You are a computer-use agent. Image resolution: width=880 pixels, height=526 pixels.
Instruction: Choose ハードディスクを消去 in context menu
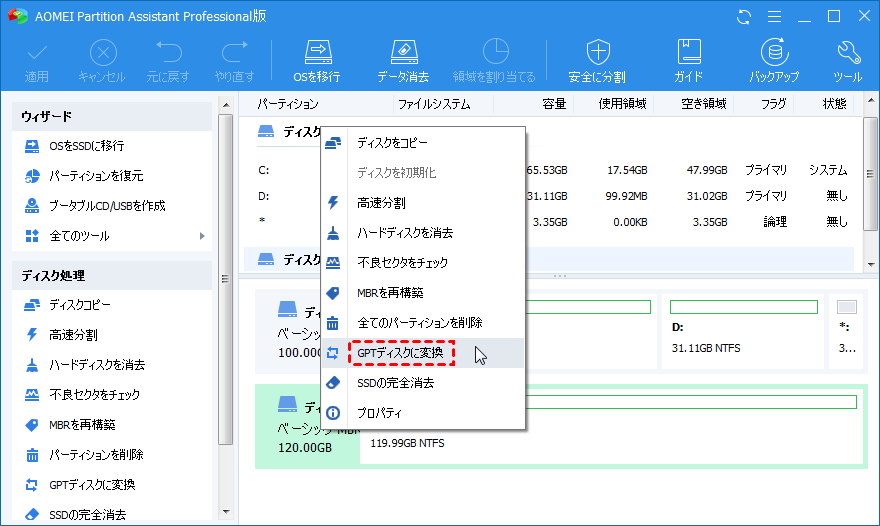coord(423,233)
